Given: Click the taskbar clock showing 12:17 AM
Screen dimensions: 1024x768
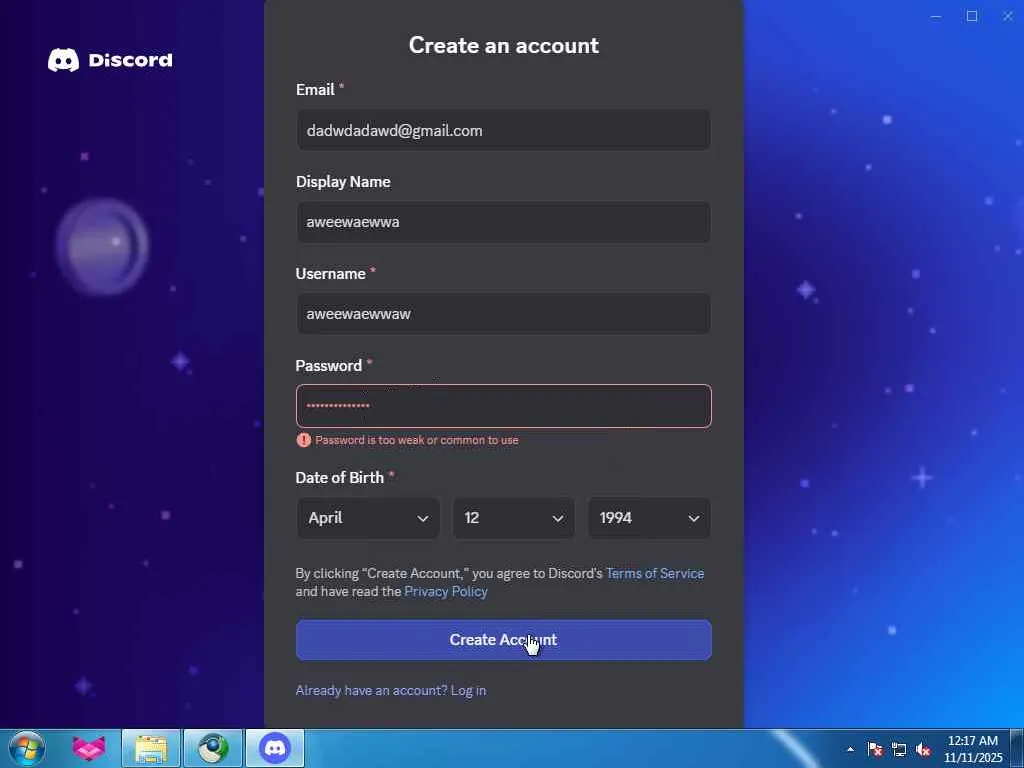Looking at the screenshot, I should tap(973, 749).
